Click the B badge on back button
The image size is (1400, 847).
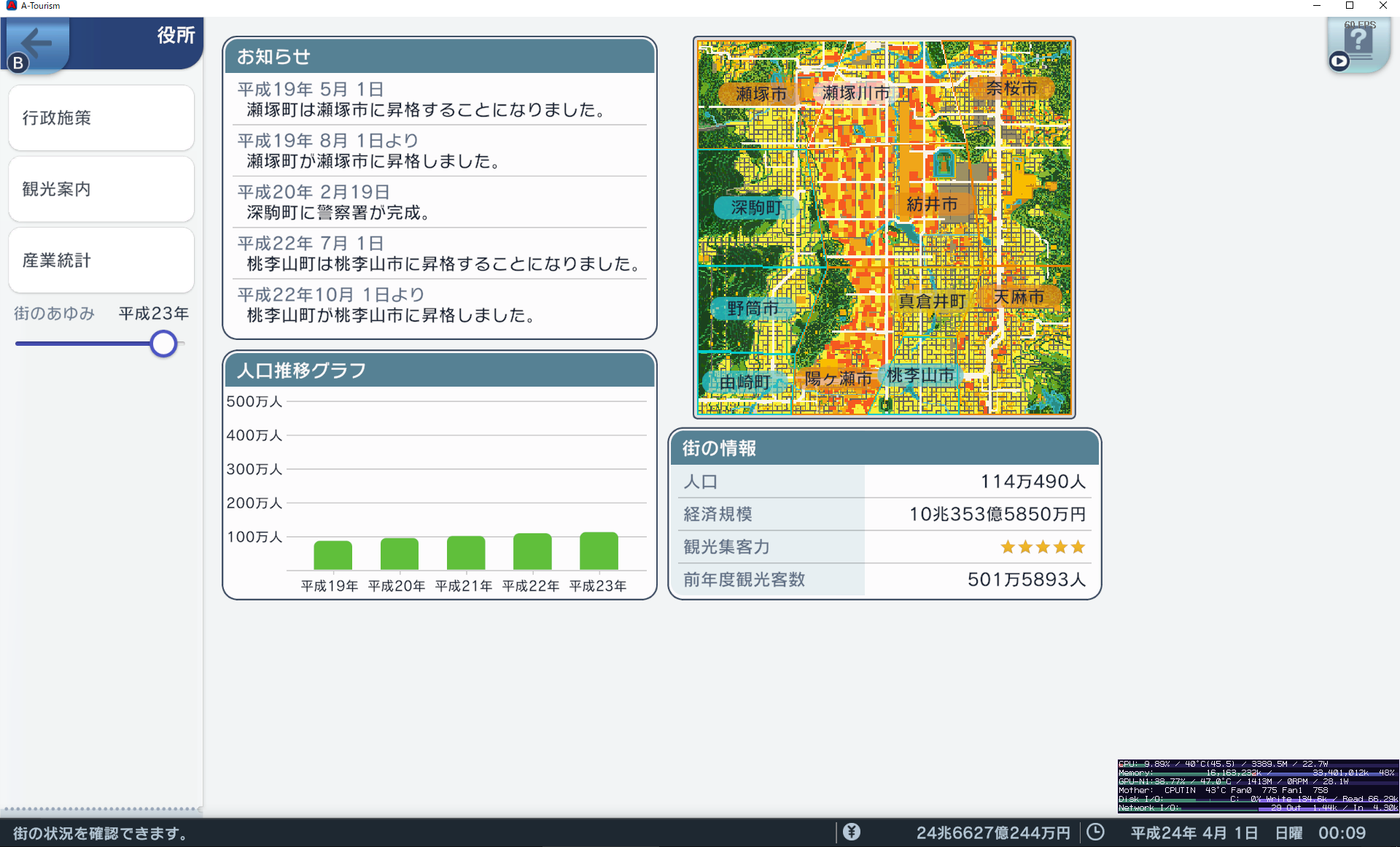click(18, 63)
